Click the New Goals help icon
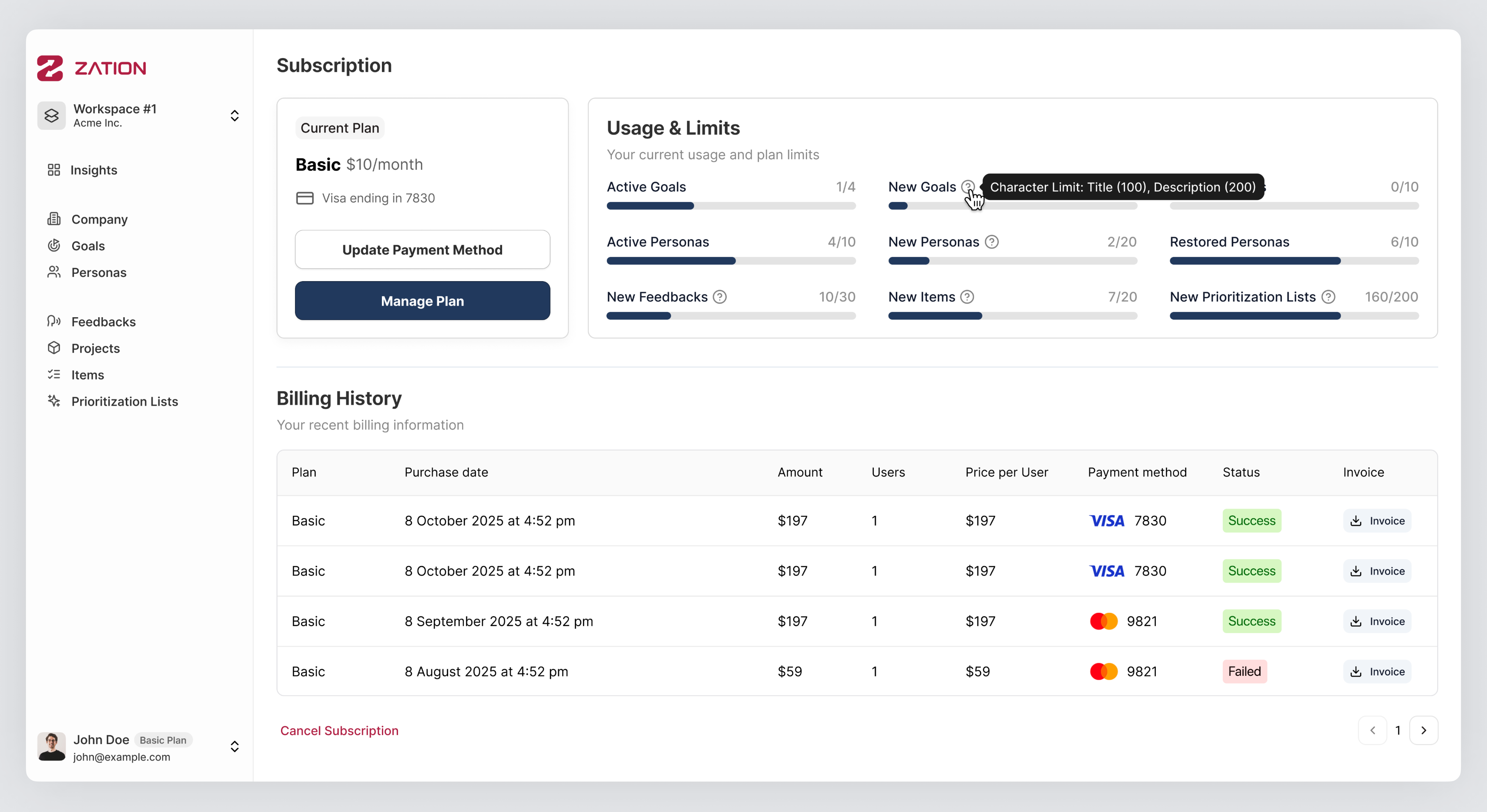1487x812 pixels. coord(967,187)
